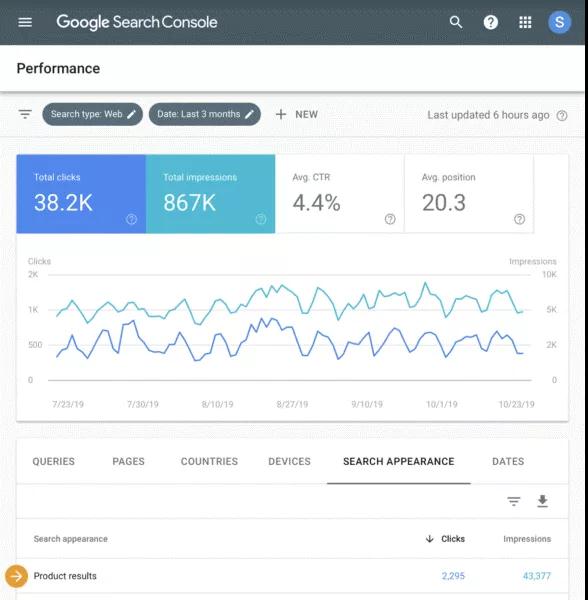Open the help question mark icon in header

490,22
